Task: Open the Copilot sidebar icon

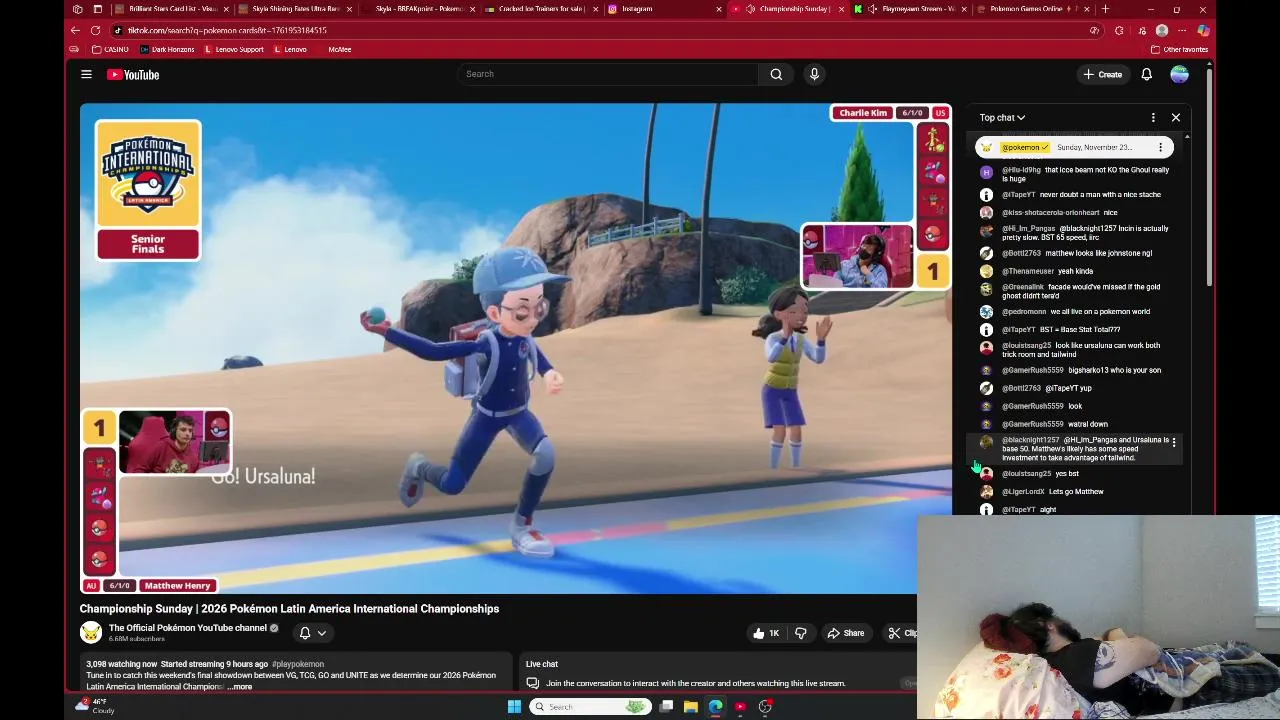Action: 1203,30
